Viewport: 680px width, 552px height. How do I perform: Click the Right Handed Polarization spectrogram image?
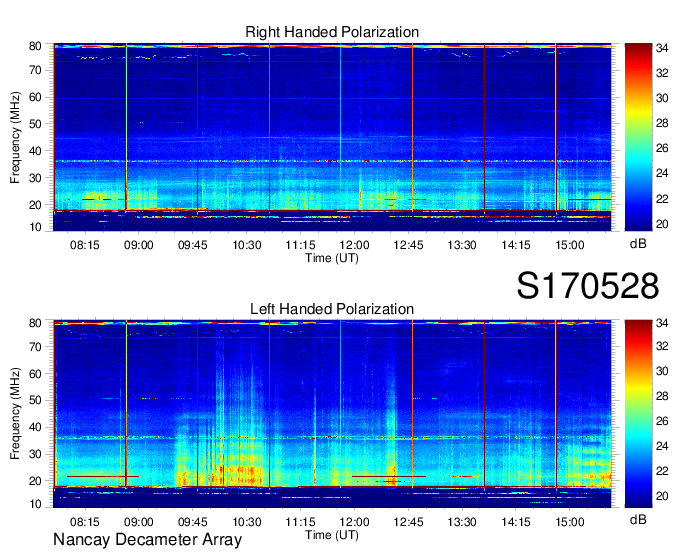[x=332, y=137]
